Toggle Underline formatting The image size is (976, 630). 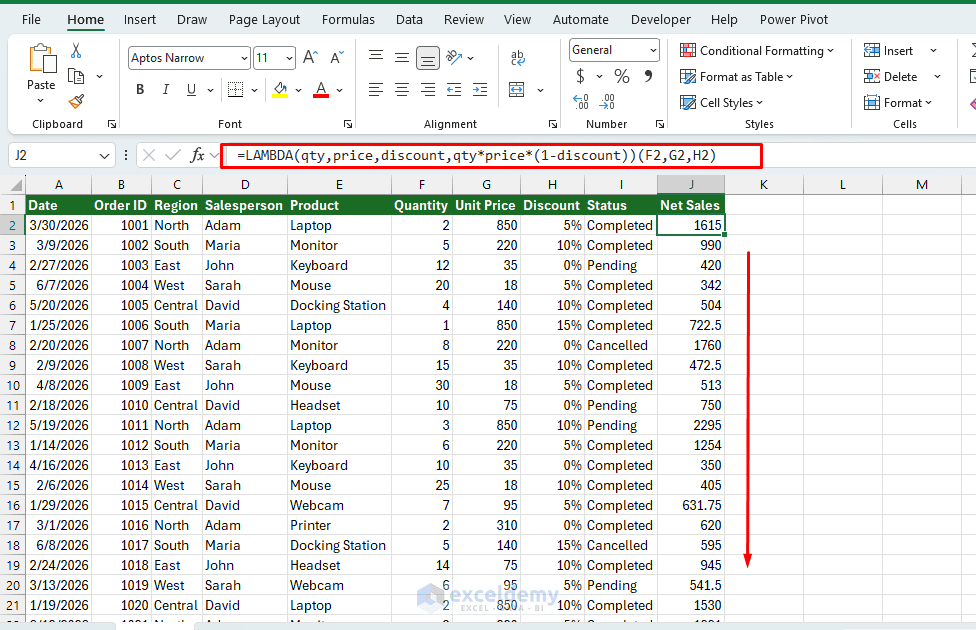191,90
